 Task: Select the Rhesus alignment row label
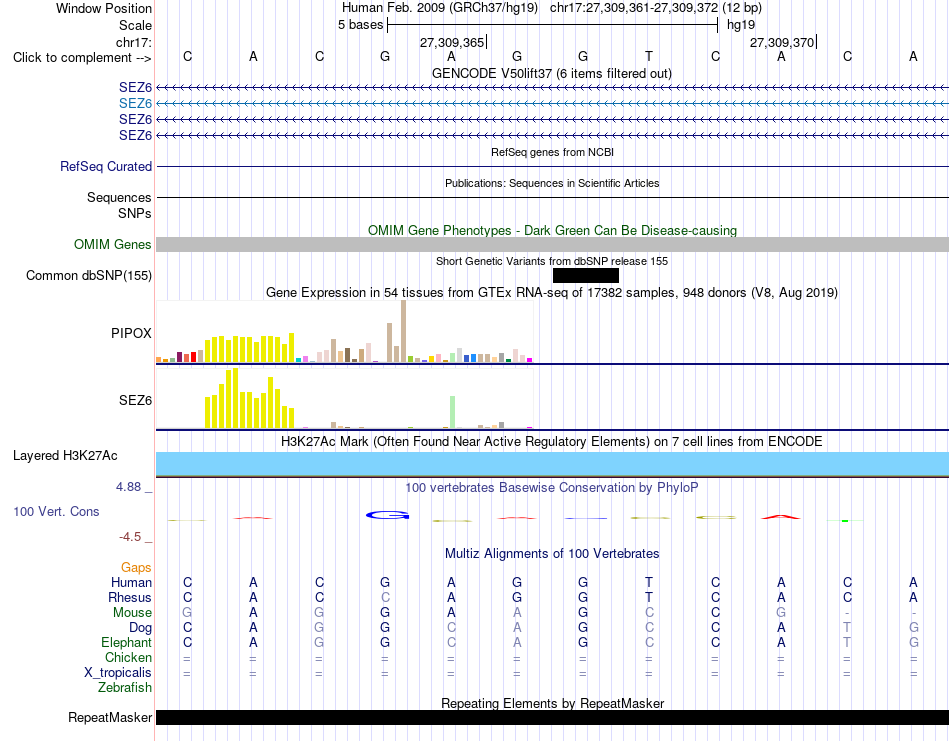pos(130,598)
